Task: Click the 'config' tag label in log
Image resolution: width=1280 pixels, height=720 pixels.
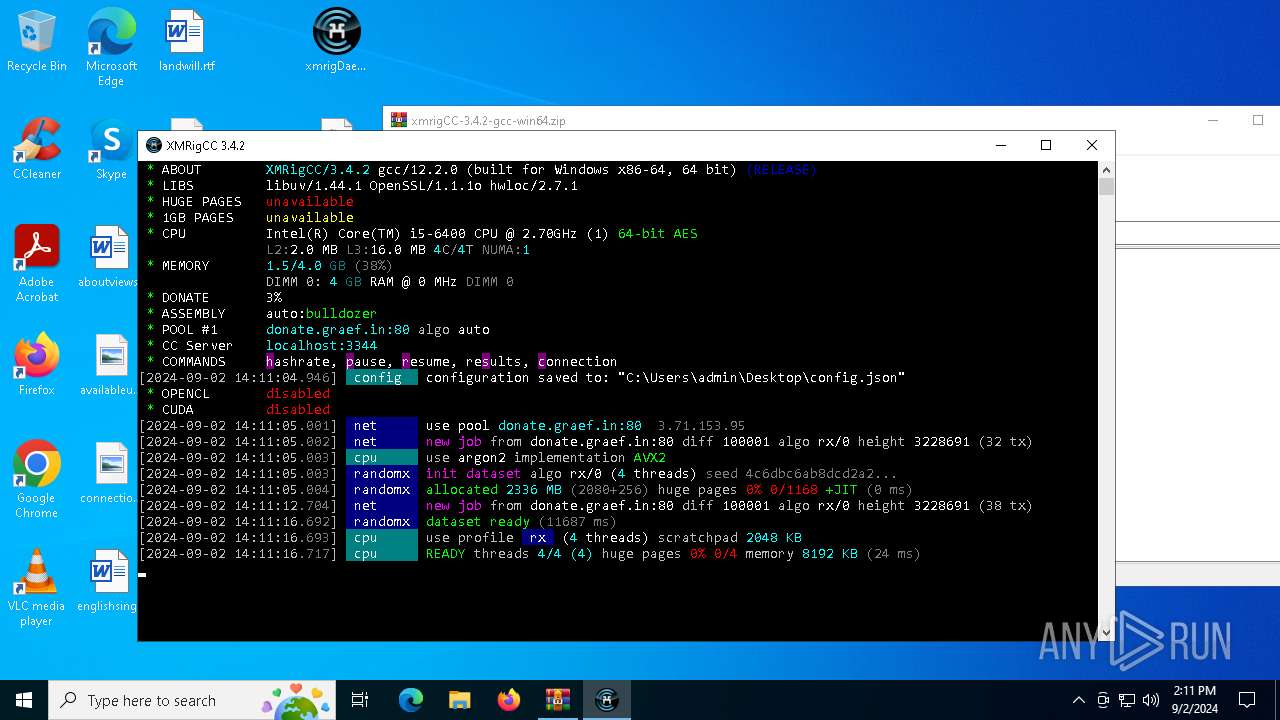Action: pyautogui.click(x=381, y=377)
